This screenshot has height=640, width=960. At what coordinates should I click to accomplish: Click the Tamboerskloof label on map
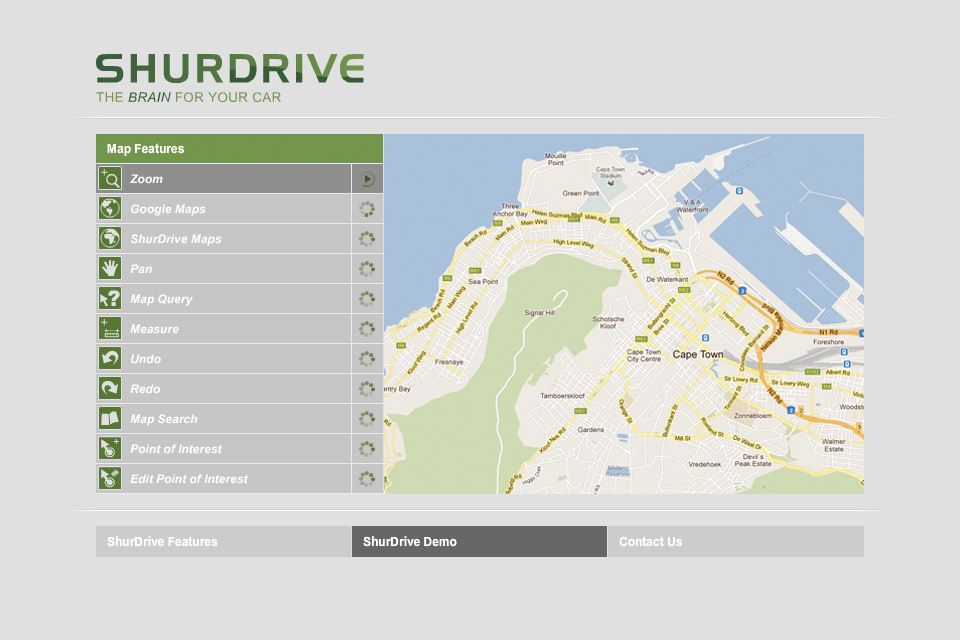[x=562, y=396]
